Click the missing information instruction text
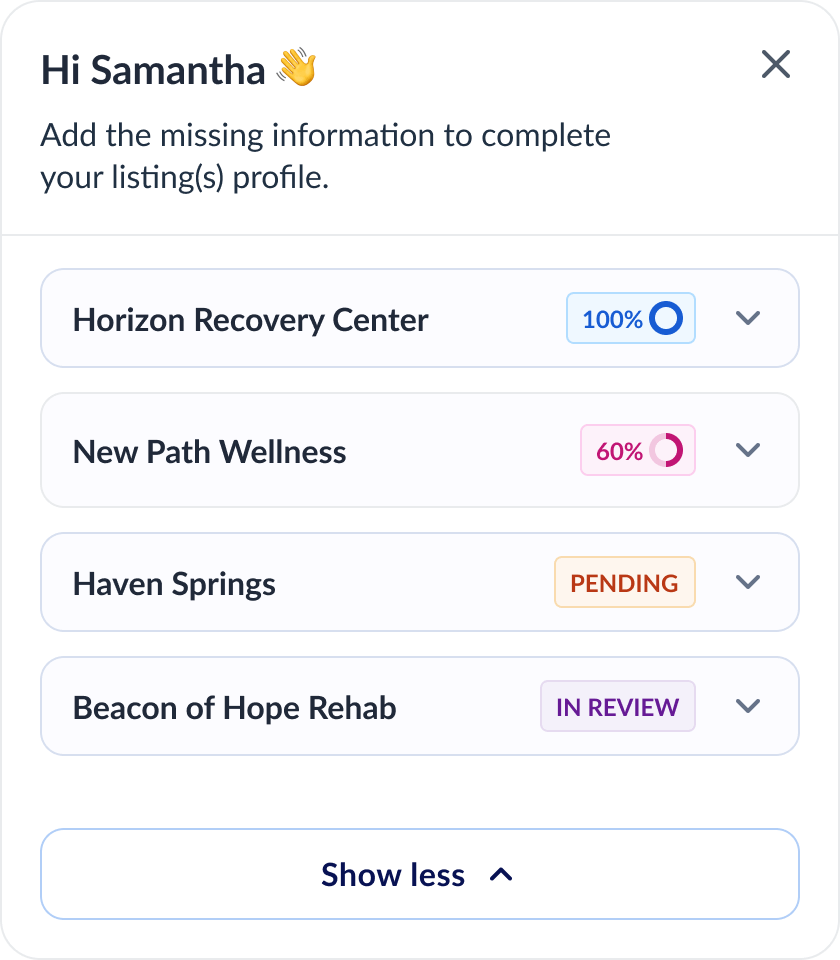This screenshot has height=960, width=840. pos(326,156)
